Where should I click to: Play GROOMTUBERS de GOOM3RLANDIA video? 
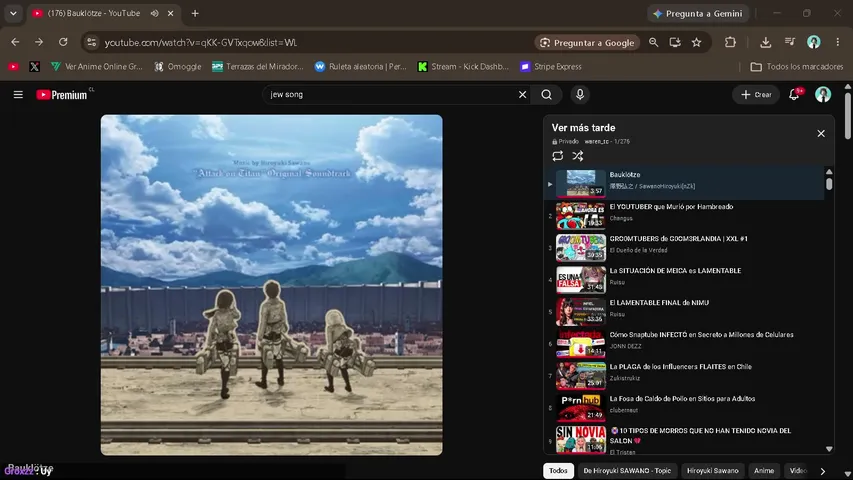685,247
